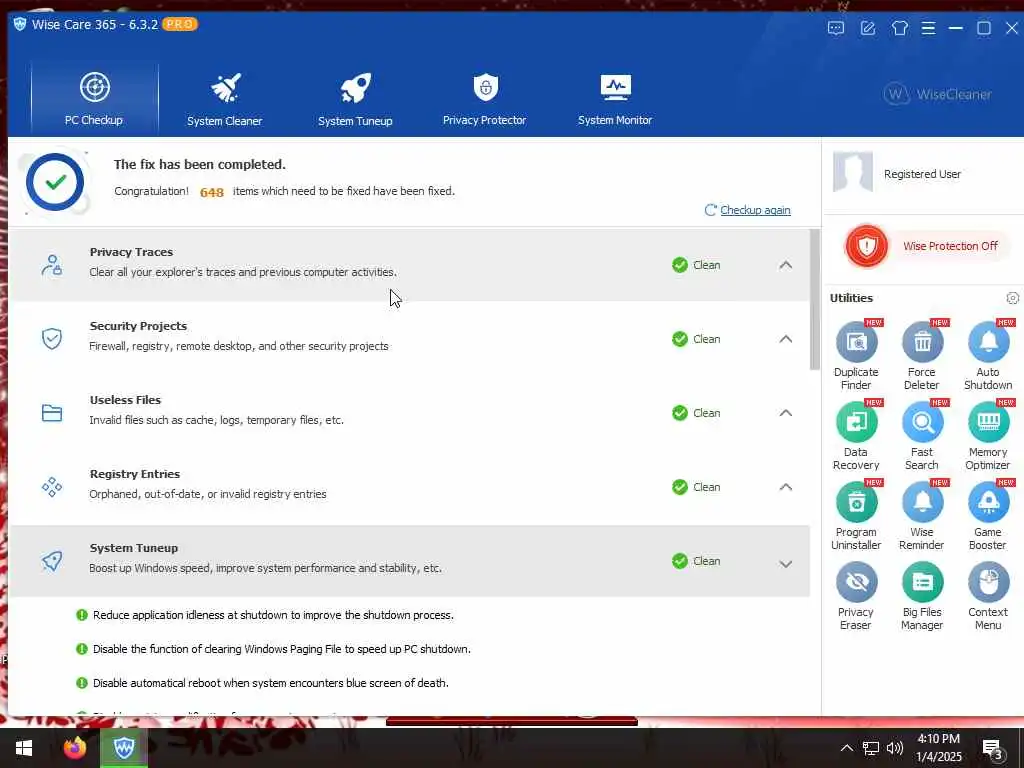Image resolution: width=1024 pixels, height=768 pixels.
Task: Click the Useless Files folder icon
Action: pos(52,413)
